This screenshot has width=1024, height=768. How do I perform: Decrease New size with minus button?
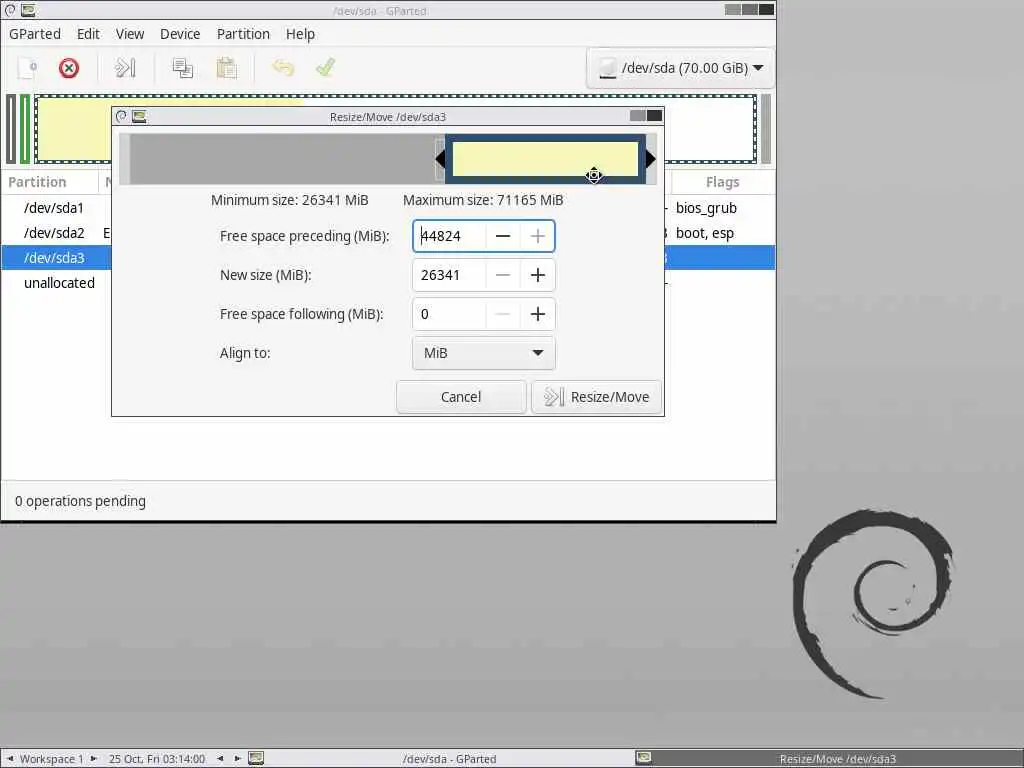pos(503,275)
